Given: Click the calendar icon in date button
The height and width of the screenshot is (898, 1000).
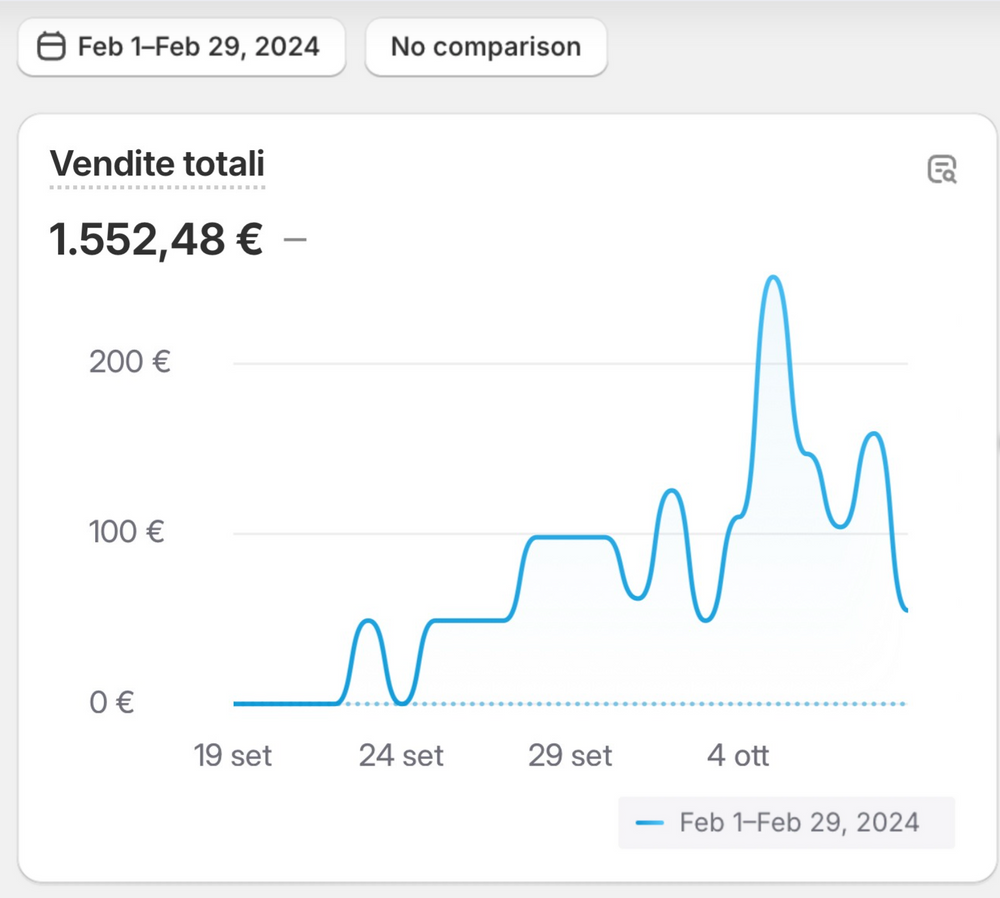Looking at the screenshot, I should pyautogui.click(x=52, y=47).
